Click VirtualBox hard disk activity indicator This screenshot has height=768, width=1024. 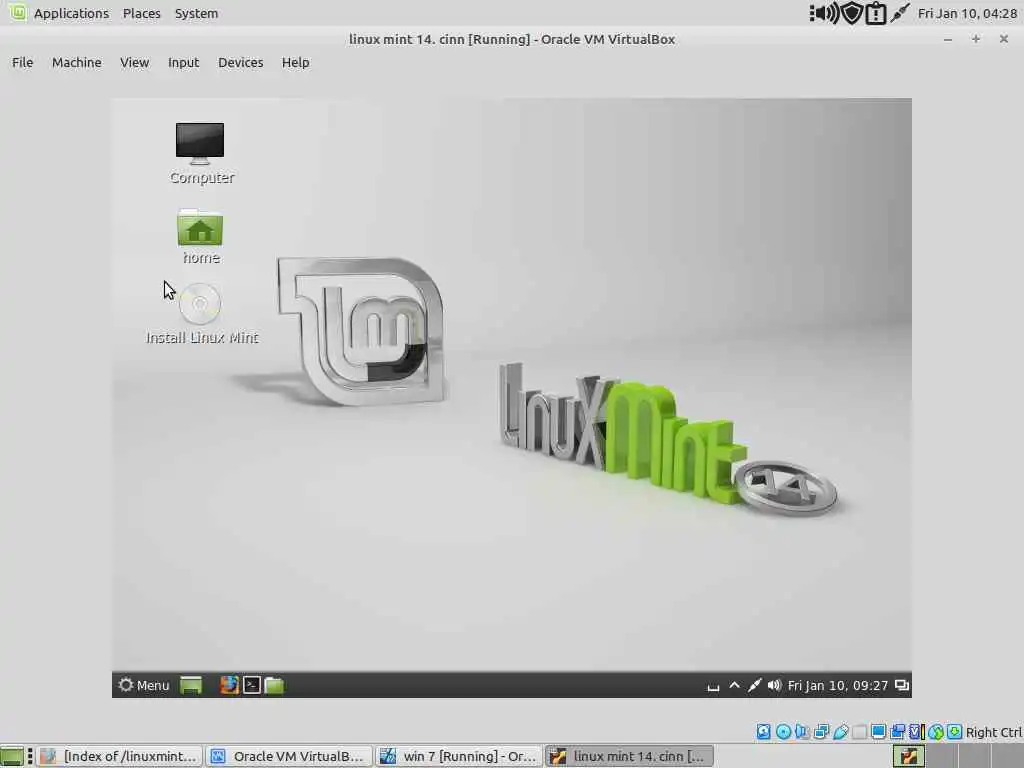coord(763,731)
